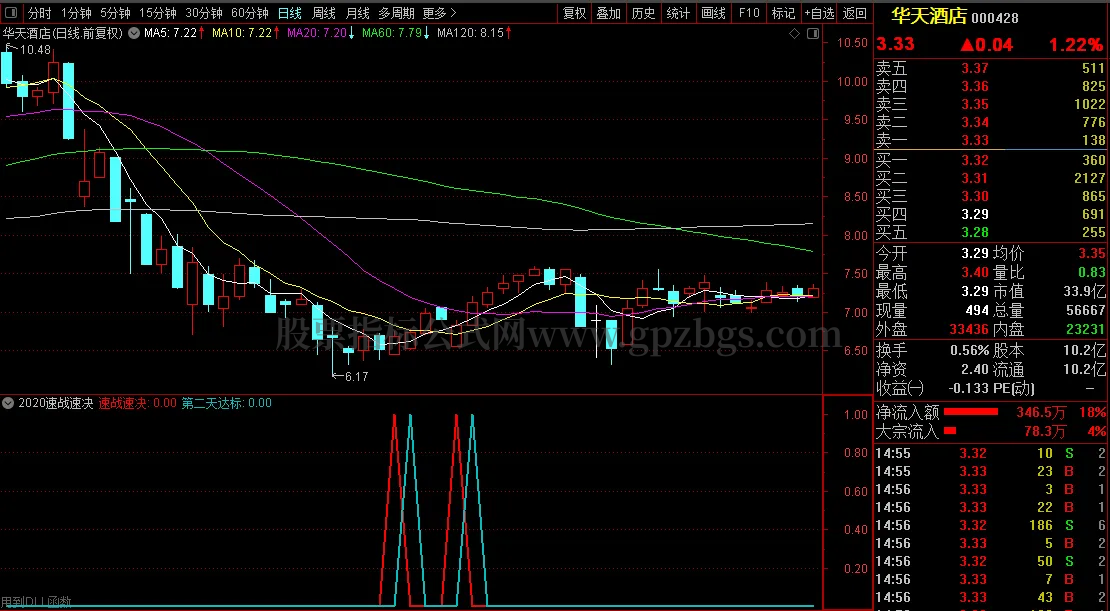Click the diamond marker icon above the chart

tap(794, 33)
